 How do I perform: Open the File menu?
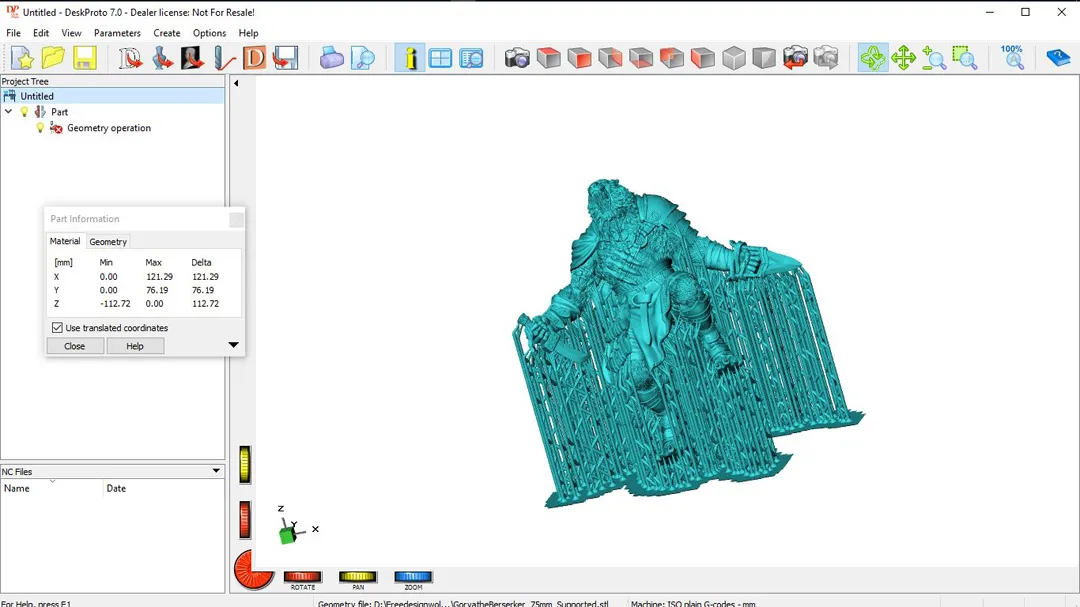point(13,33)
